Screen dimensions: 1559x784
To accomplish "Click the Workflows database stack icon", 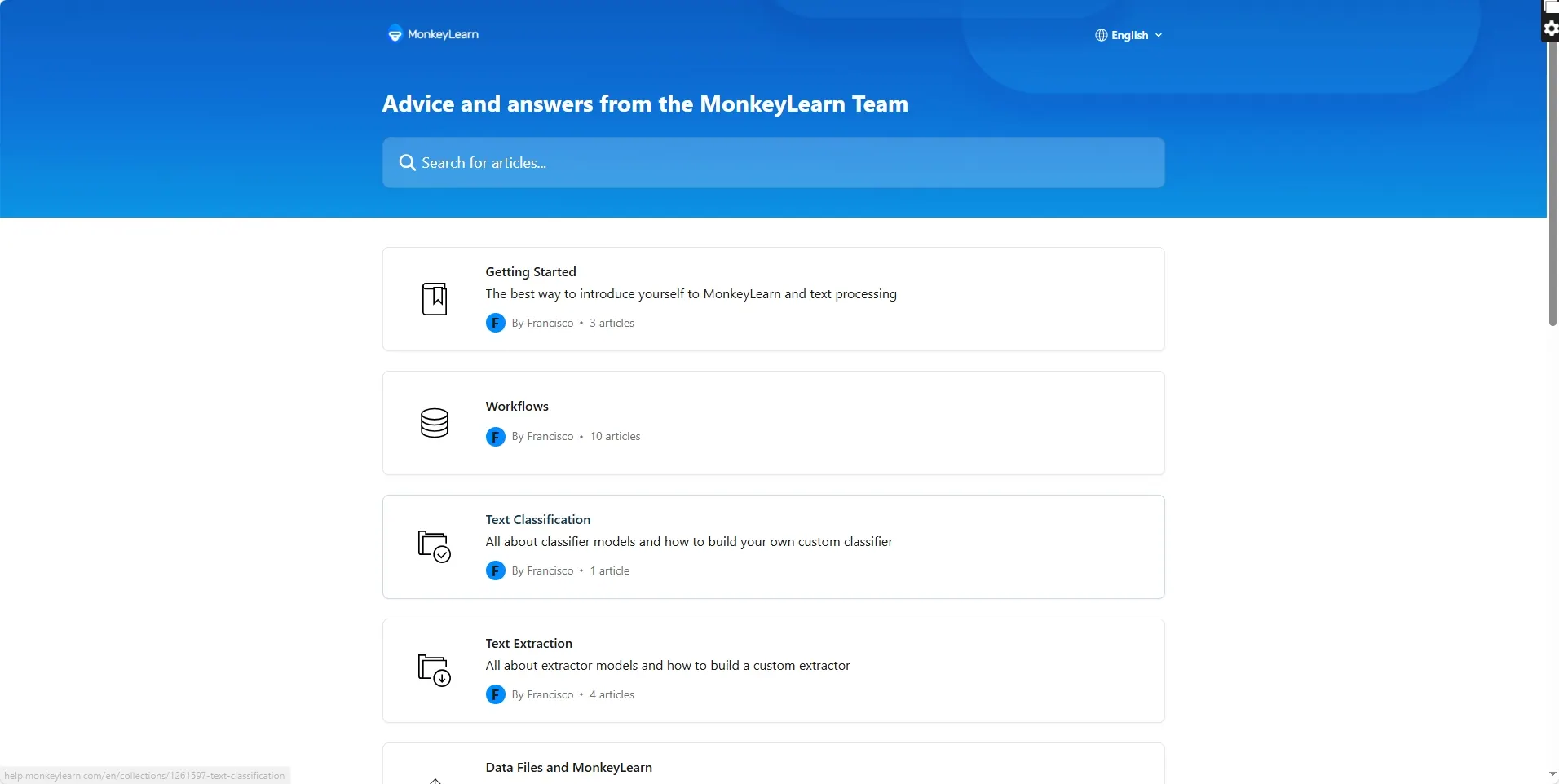I will tap(435, 423).
